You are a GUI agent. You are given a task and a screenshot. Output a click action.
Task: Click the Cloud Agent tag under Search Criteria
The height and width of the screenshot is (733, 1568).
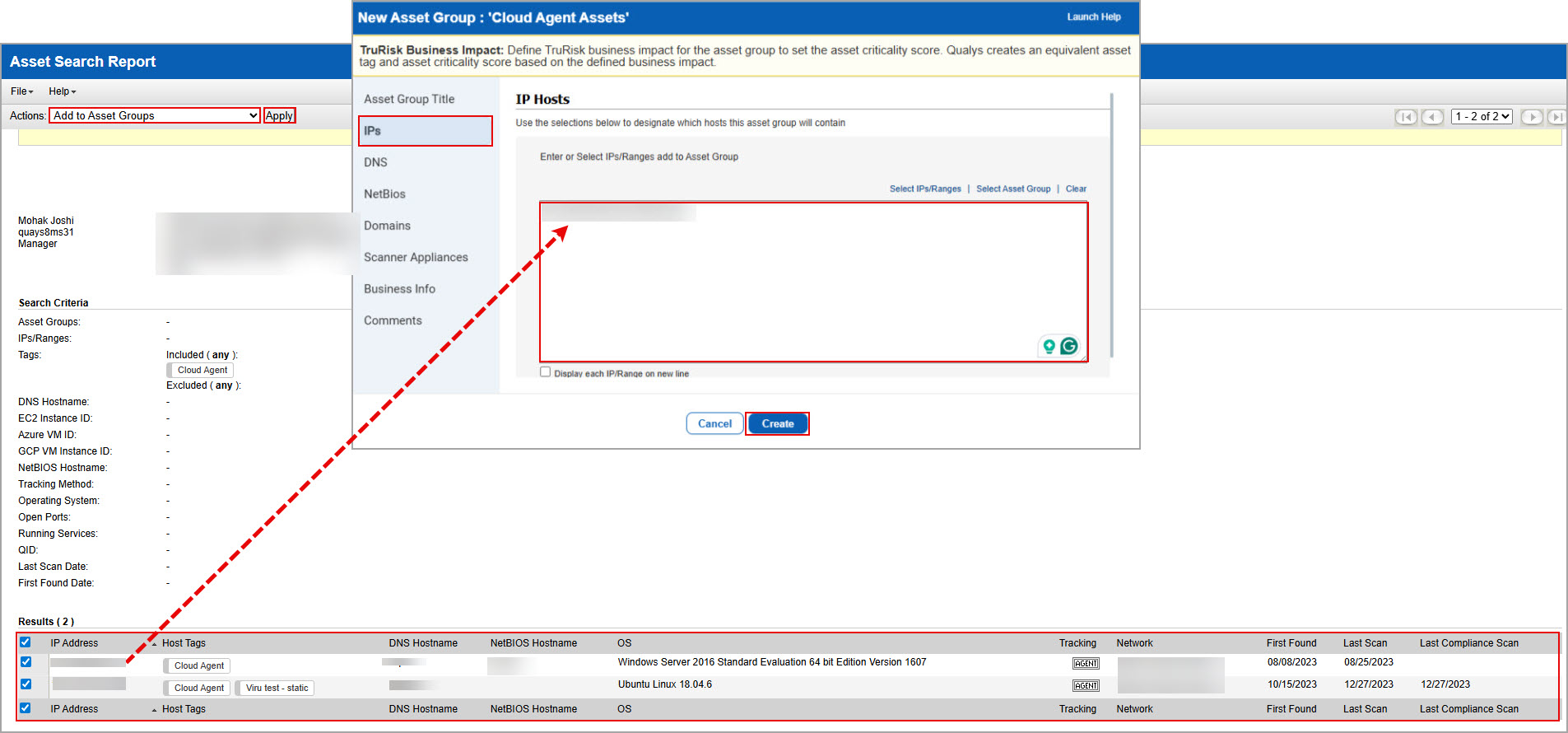tap(202, 371)
